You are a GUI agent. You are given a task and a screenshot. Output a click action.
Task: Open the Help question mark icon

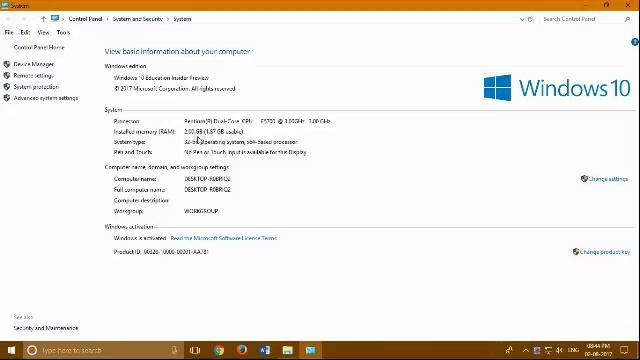tap(635, 42)
